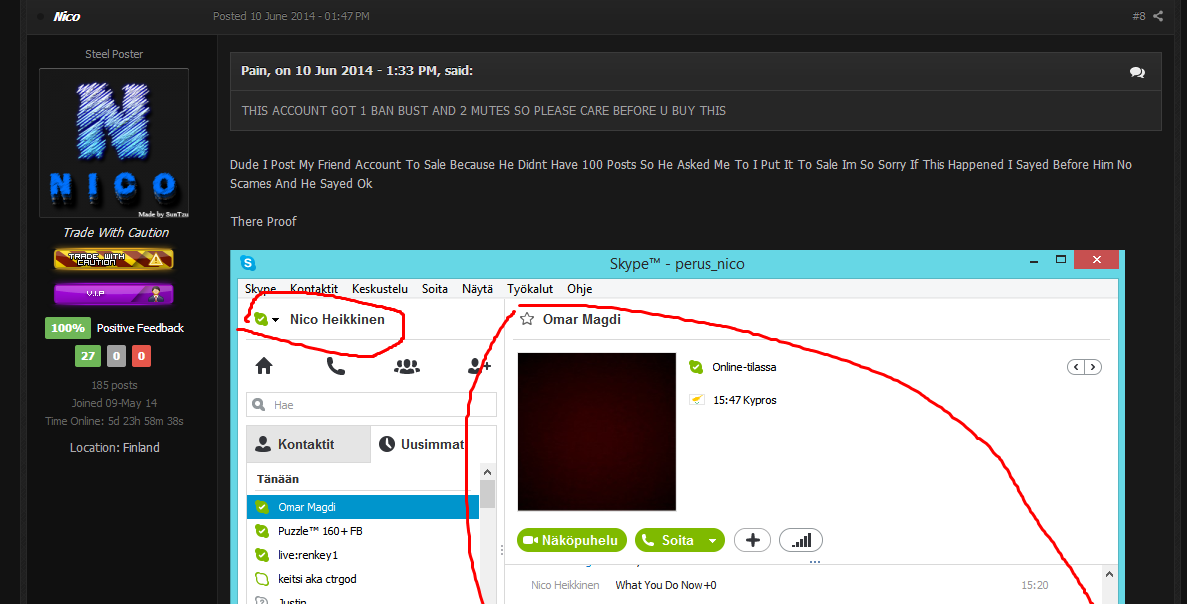This screenshot has width=1187, height=604.
Task: Click the red 0 negative feedback count
Action: (x=142, y=356)
